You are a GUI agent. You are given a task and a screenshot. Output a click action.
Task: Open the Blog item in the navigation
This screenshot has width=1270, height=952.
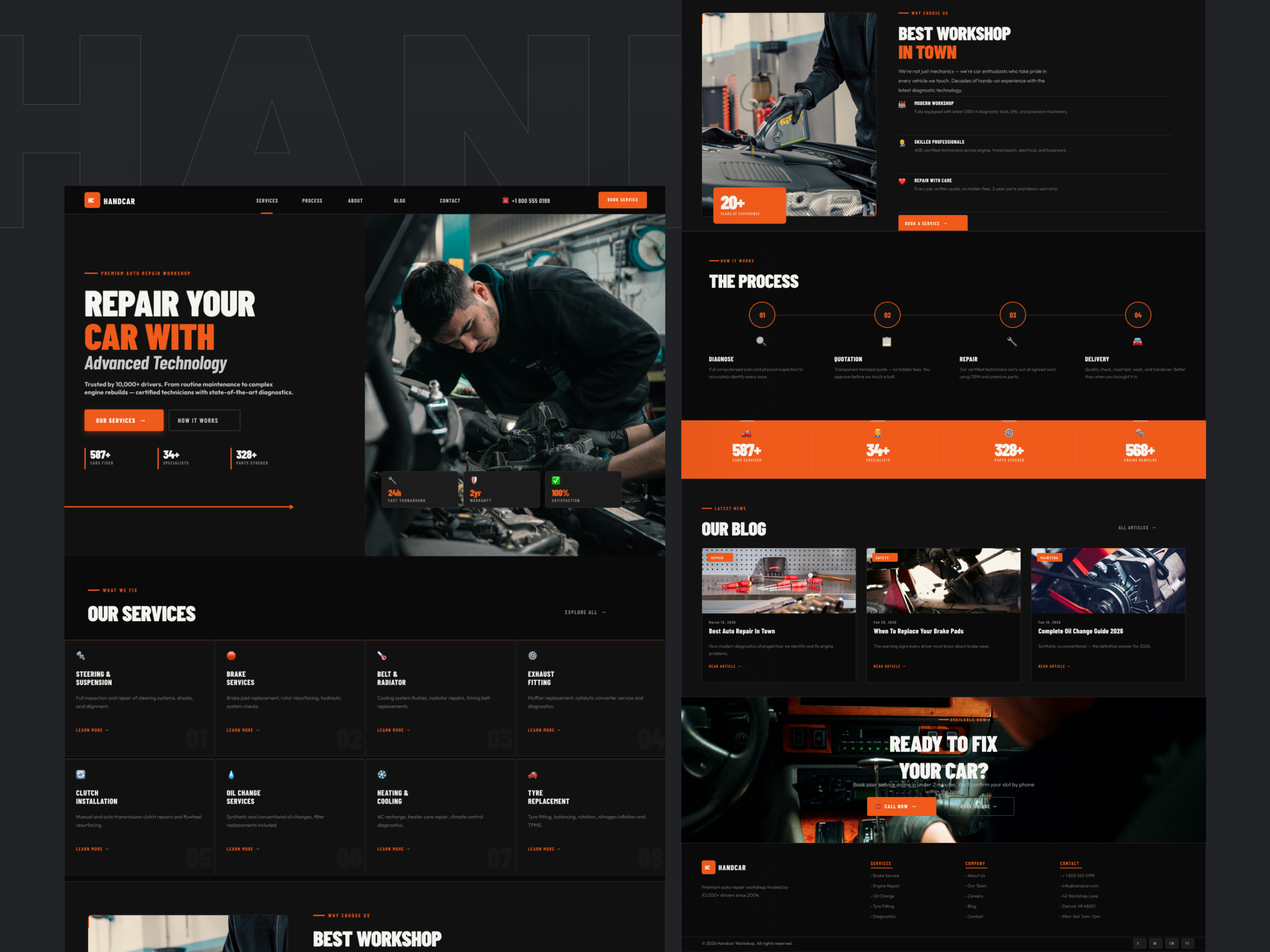pos(400,200)
